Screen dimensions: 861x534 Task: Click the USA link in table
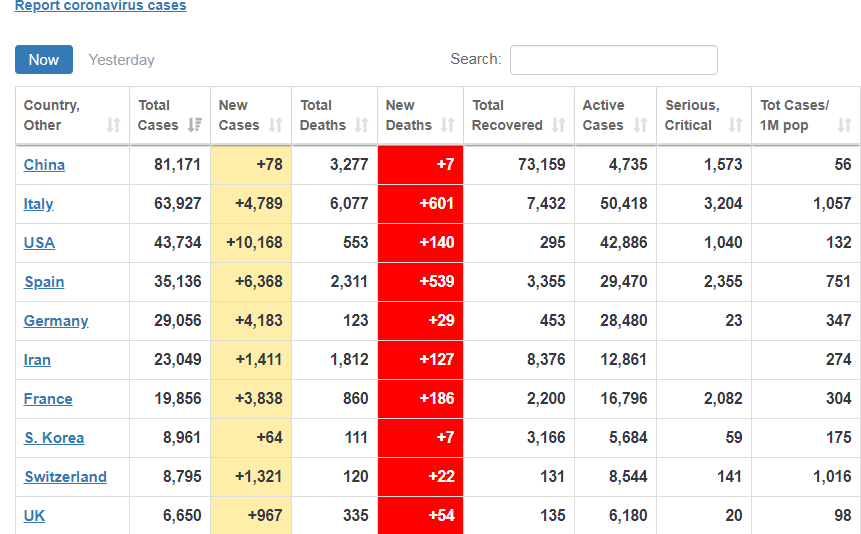(39, 243)
